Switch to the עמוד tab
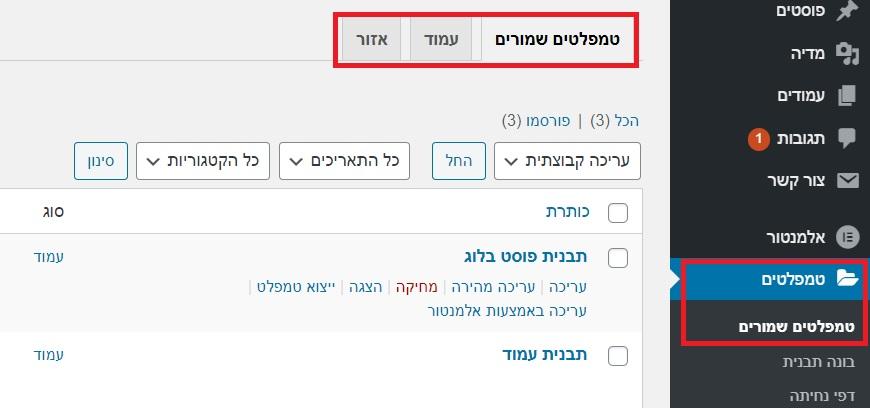870x408 pixels. 441,39
